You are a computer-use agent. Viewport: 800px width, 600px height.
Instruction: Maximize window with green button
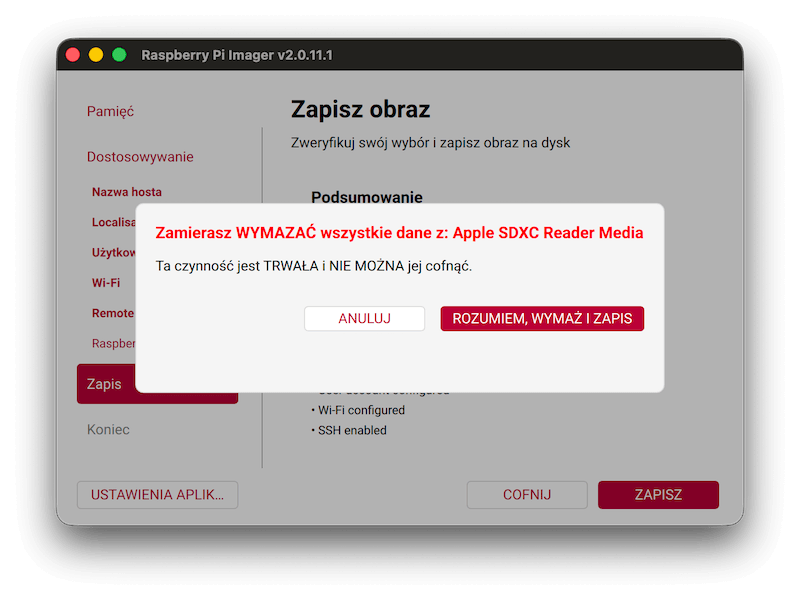click(x=119, y=55)
